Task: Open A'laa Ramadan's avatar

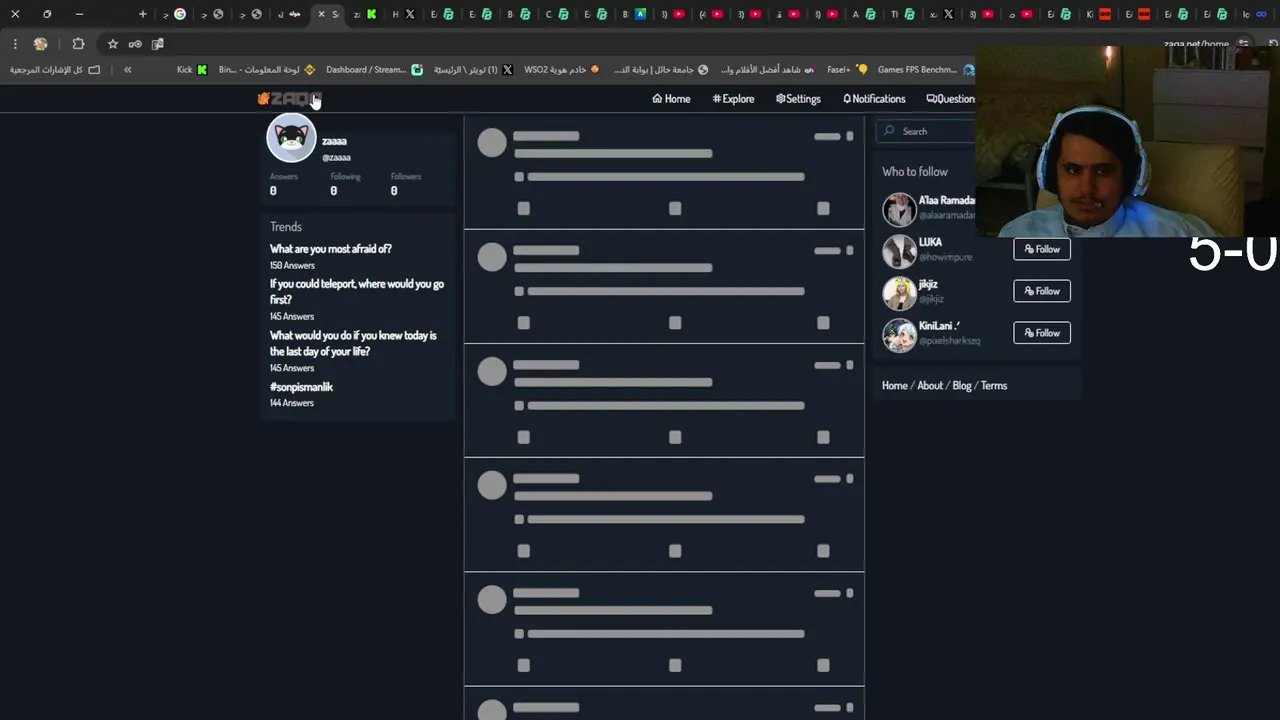Action: (899, 210)
